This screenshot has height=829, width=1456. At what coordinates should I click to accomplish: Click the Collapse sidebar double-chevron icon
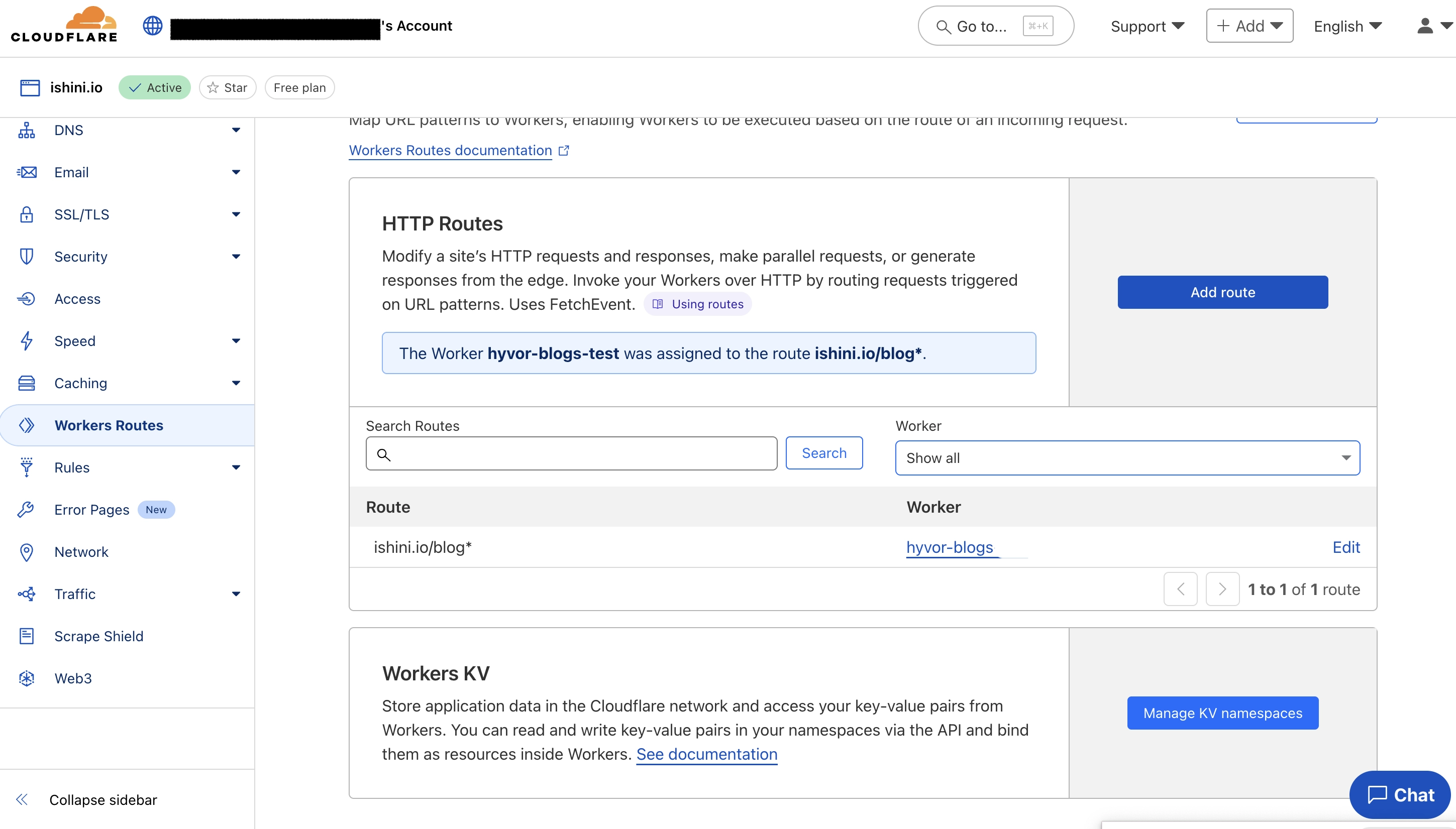tap(22, 799)
